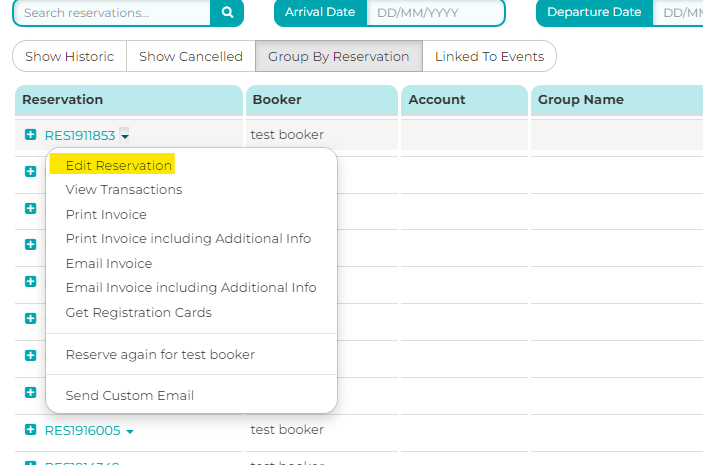Select Email Invoice including Additional Info

click(x=191, y=287)
